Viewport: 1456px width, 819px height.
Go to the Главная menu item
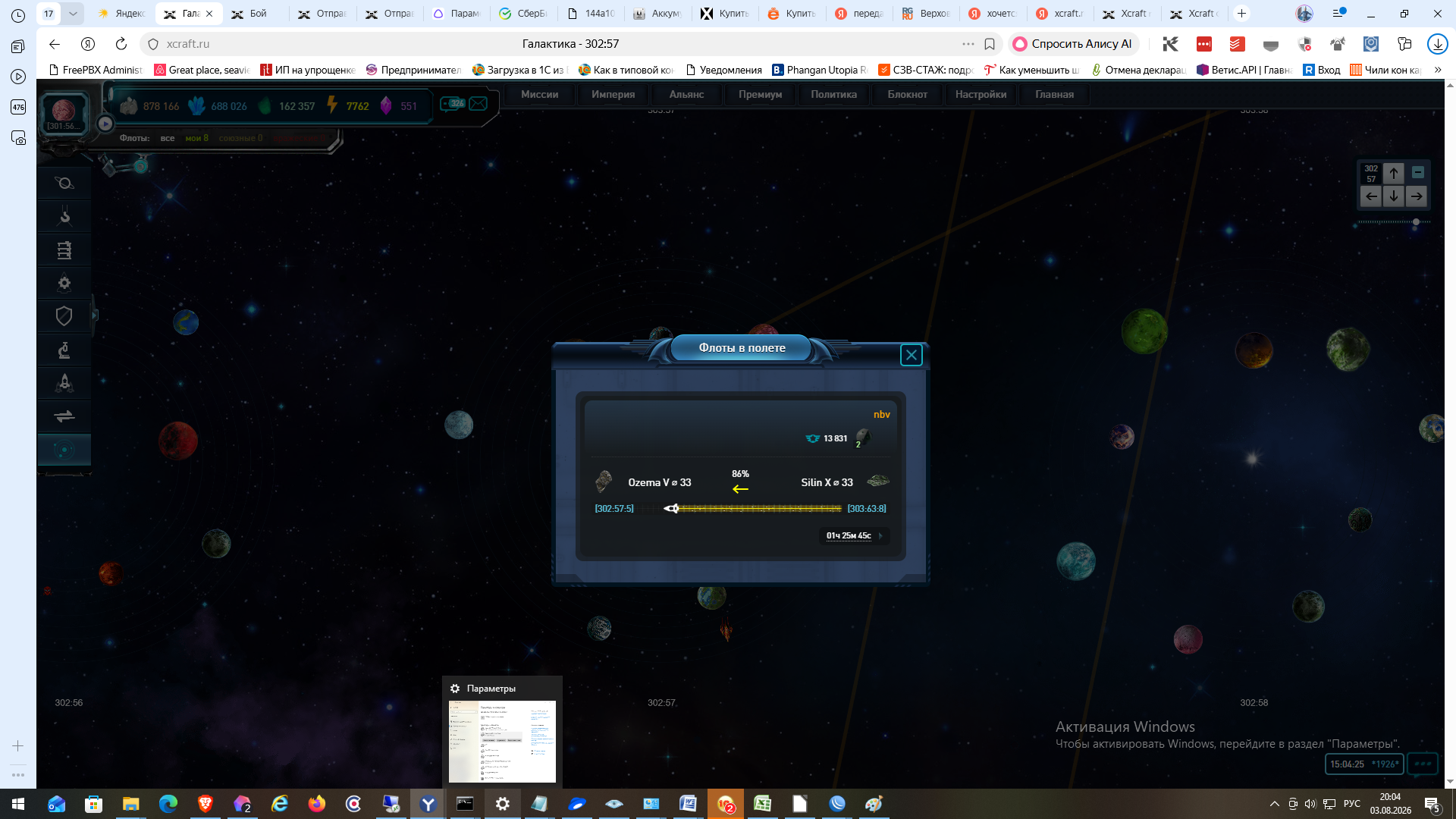click(1055, 95)
